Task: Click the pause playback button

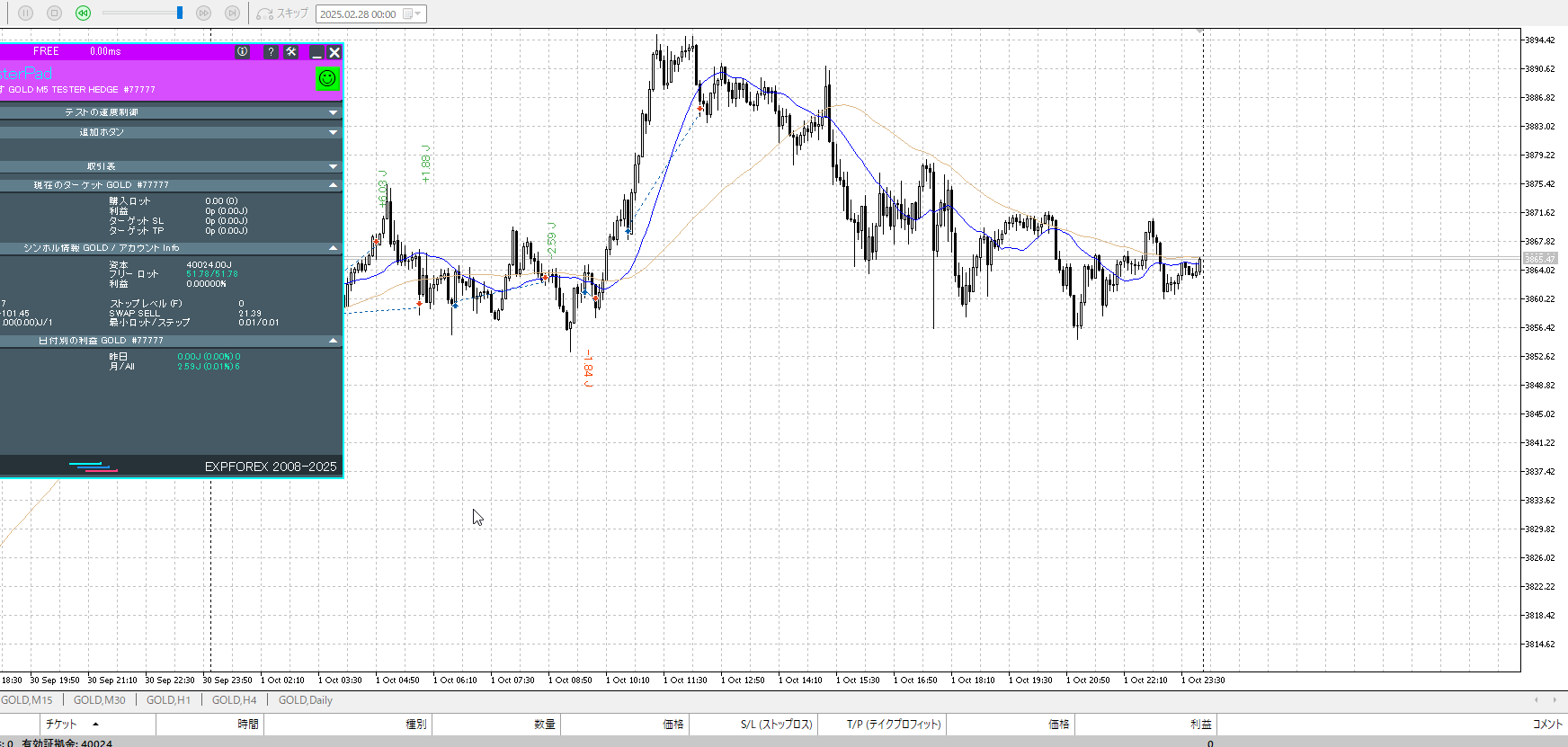Action: click(25, 13)
